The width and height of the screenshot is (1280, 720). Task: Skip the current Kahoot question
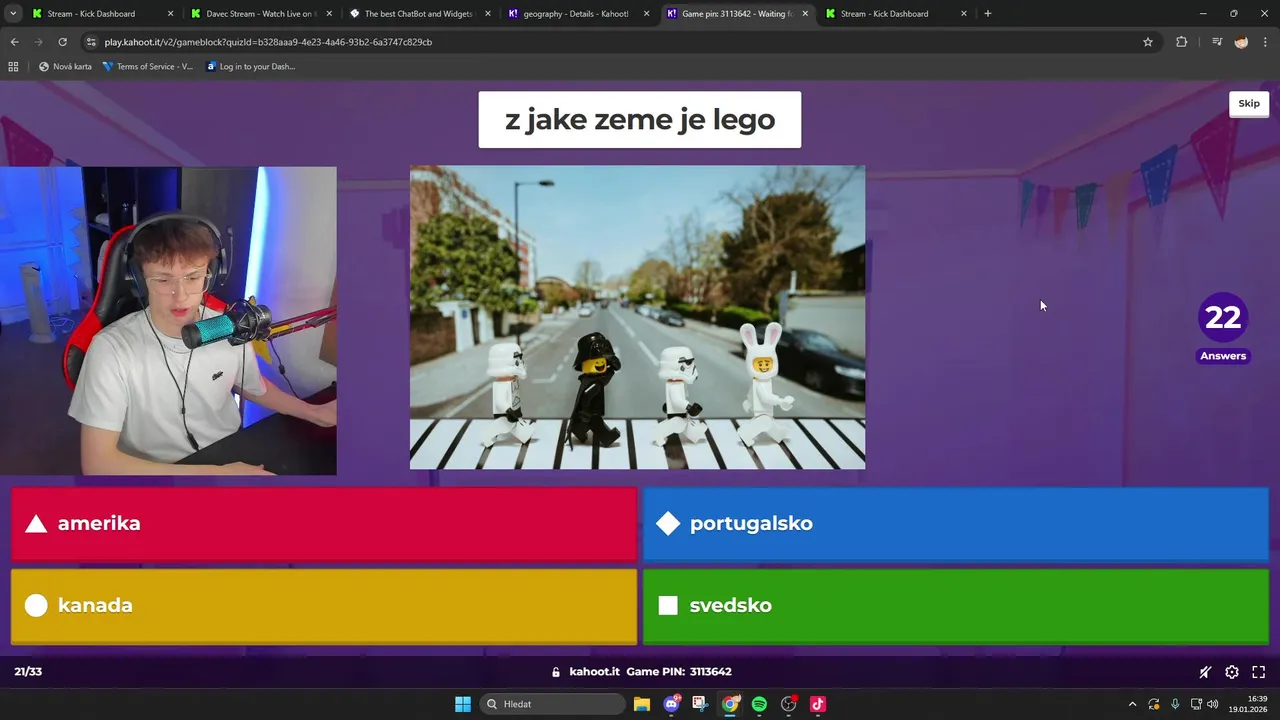[1249, 104]
